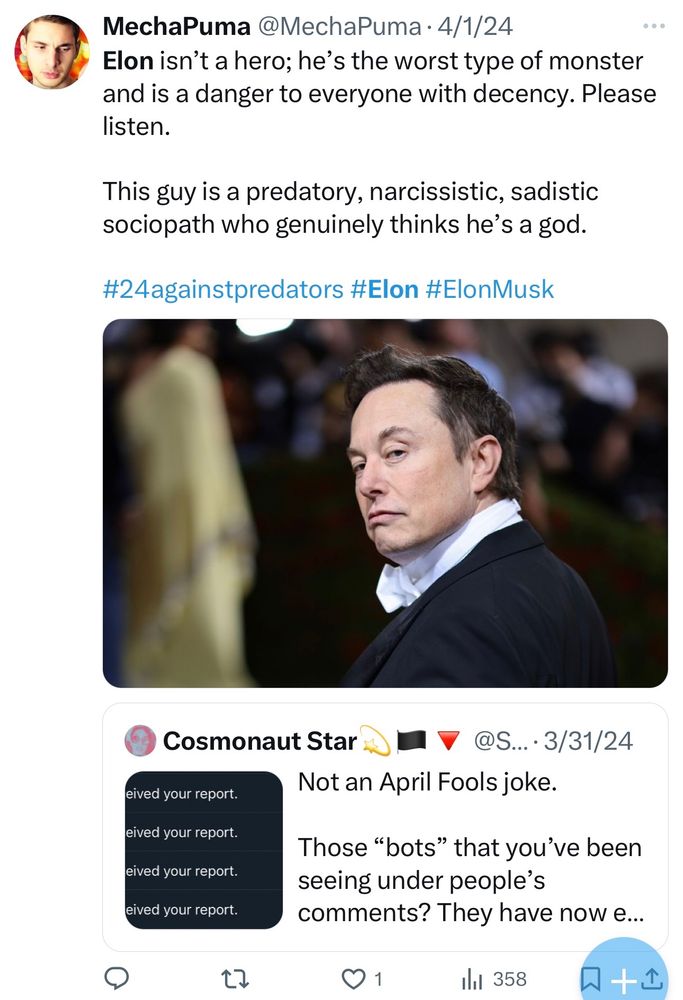Enlarge the photo of man in tuxedo
The image size is (683, 1000).
[x=385, y=503]
